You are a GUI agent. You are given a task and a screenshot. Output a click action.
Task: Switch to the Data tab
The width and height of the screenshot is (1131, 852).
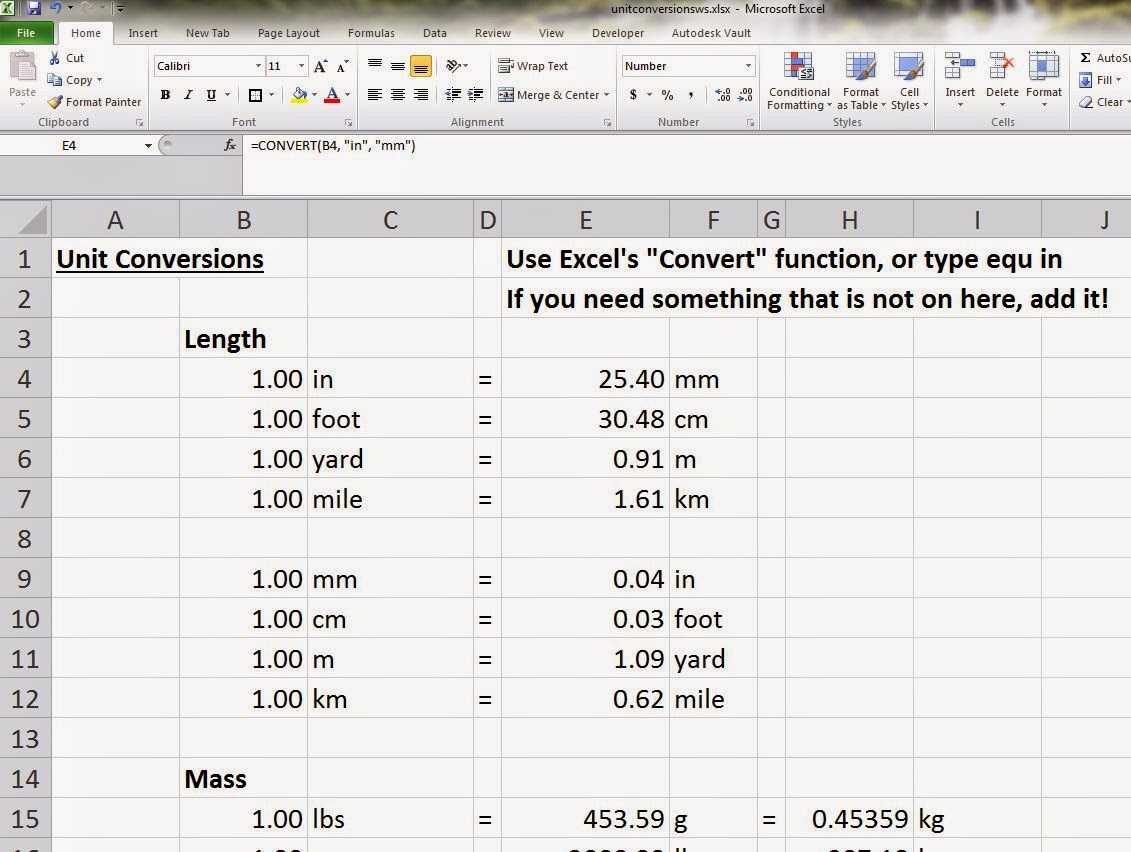[434, 33]
